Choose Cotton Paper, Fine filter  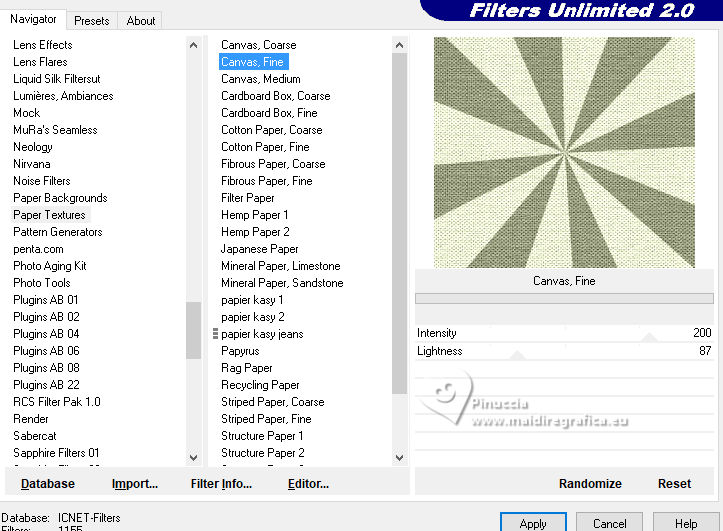click(x=265, y=147)
